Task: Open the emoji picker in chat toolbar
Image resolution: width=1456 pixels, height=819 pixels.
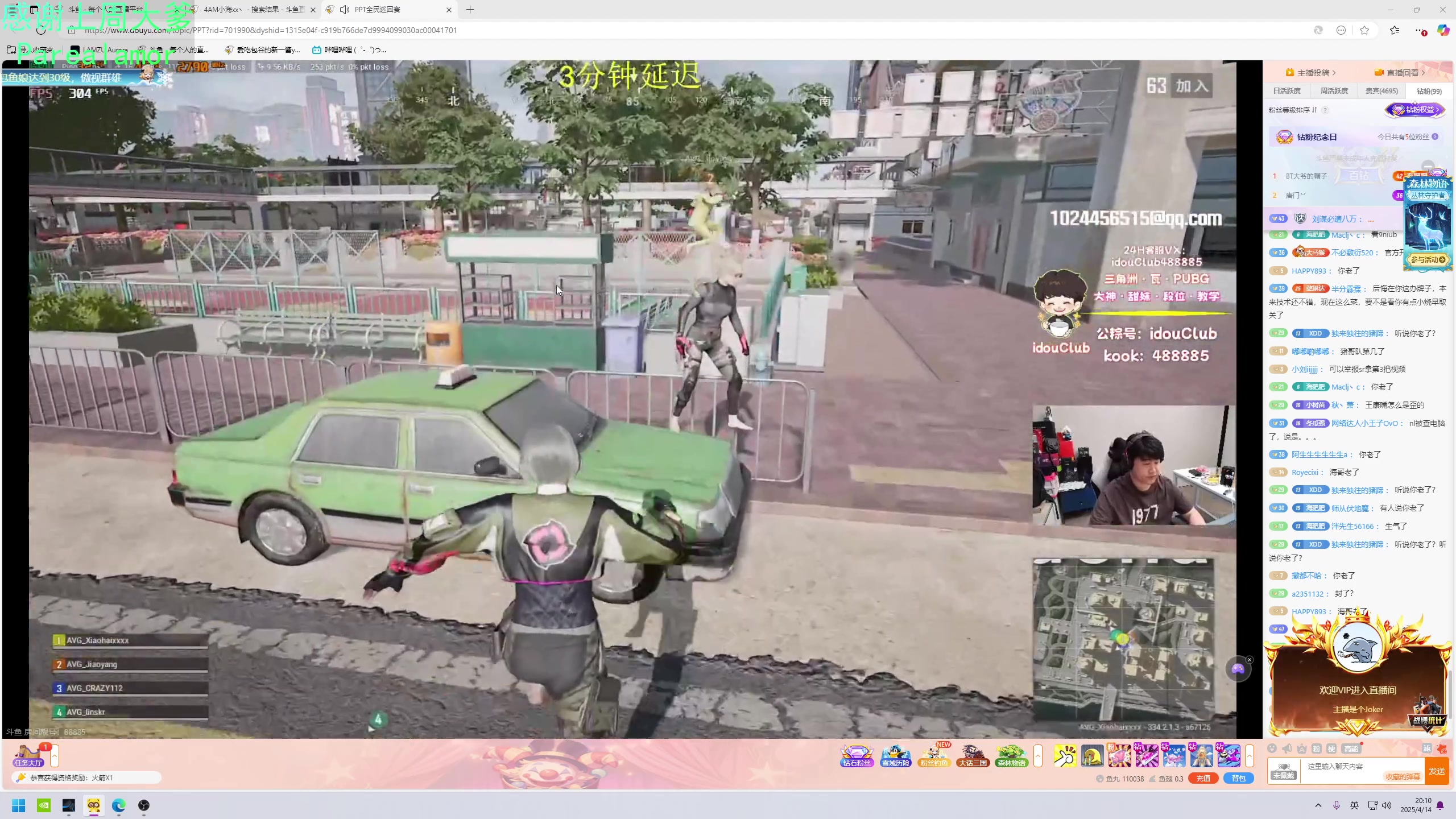Action: coord(1272,748)
